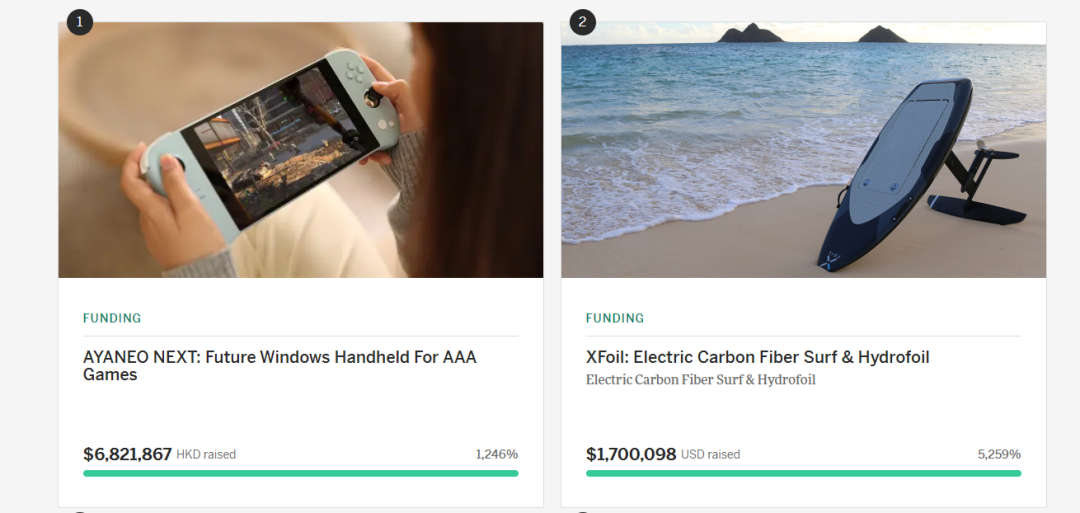Click FUNDING label on the AYANEO card
Screen dimensions: 1080x513
tap(112, 318)
